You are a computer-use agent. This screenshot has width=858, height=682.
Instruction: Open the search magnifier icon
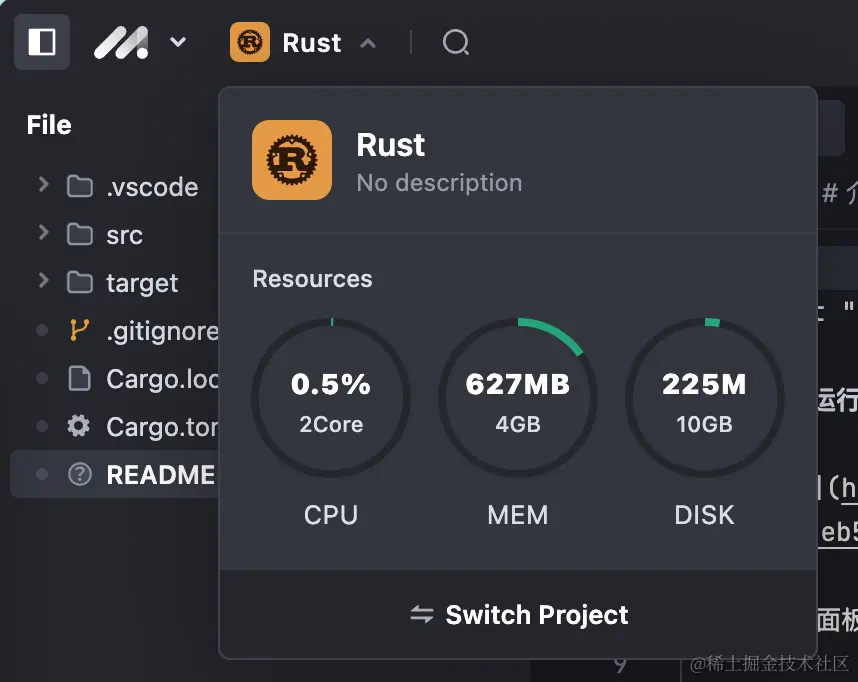pyautogui.click(x=456, y=43)
